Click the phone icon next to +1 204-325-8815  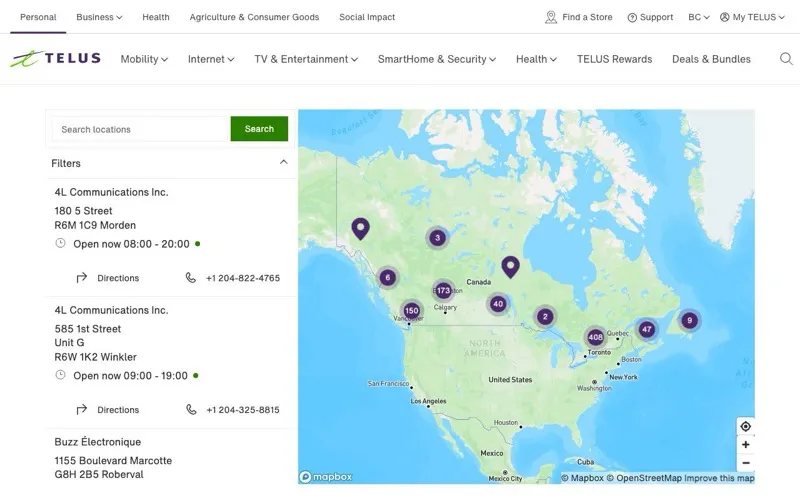pos(191,409)
